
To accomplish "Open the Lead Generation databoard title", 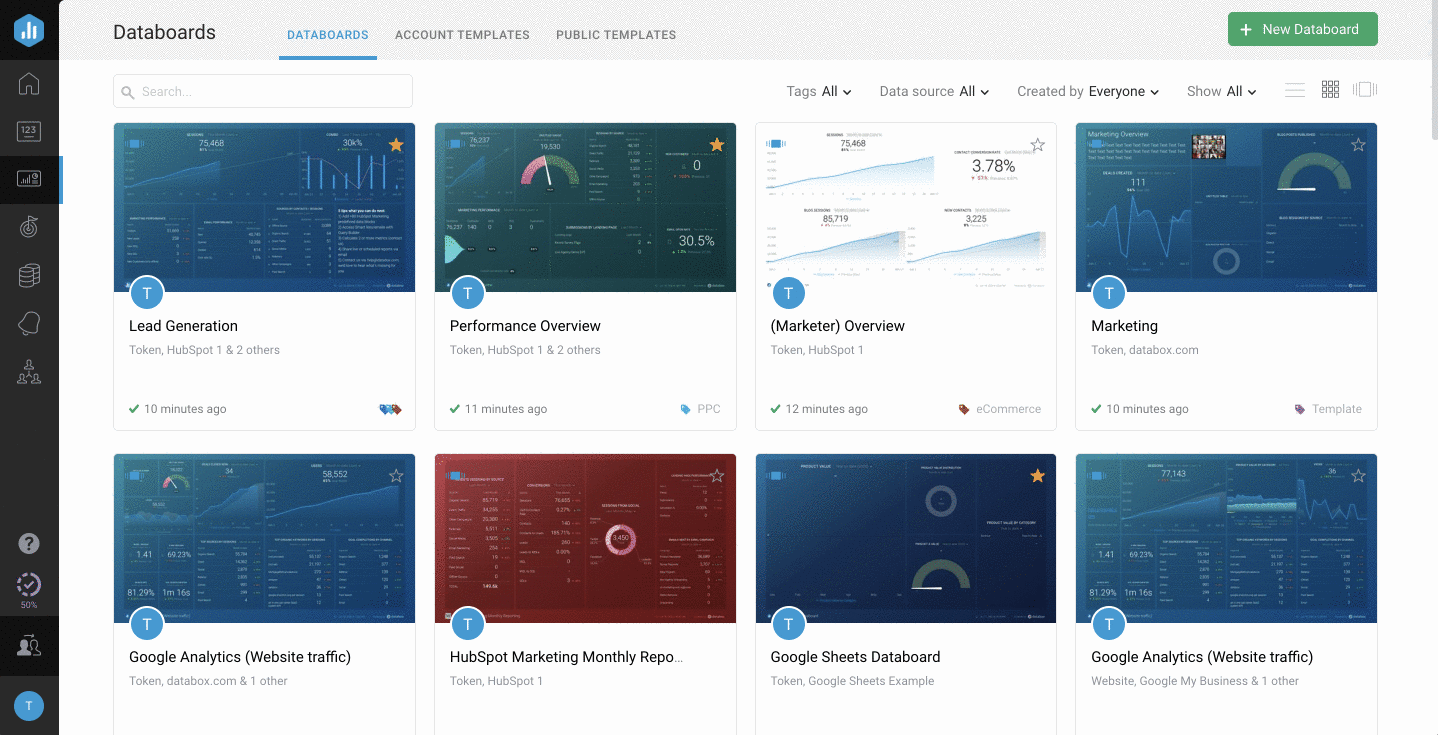I will [x=183, y=326].
